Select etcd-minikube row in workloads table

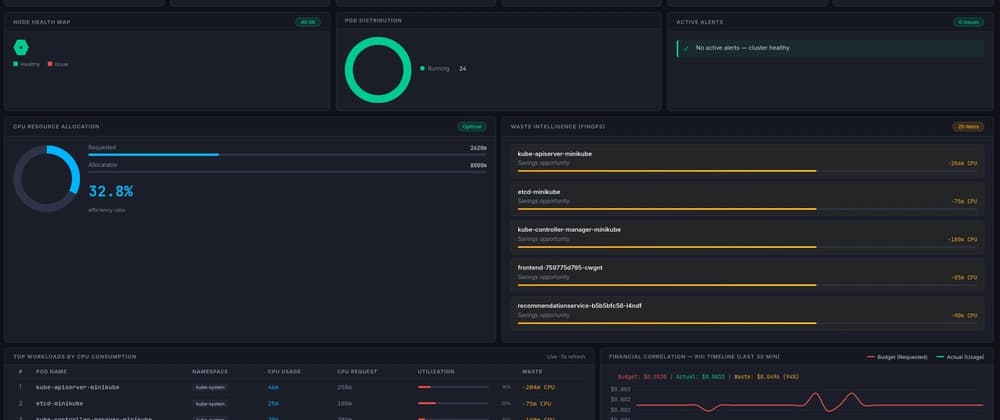point(298,403)
